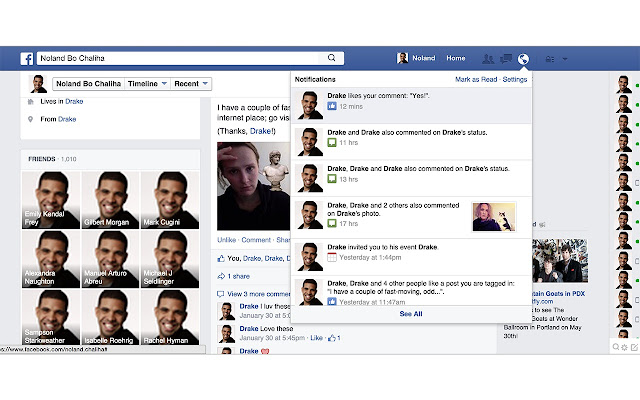The height and width of the screenshot is (400, 640).
Task: Open the sponsored 'Goats in PDX' link
Action: [558, 294]
